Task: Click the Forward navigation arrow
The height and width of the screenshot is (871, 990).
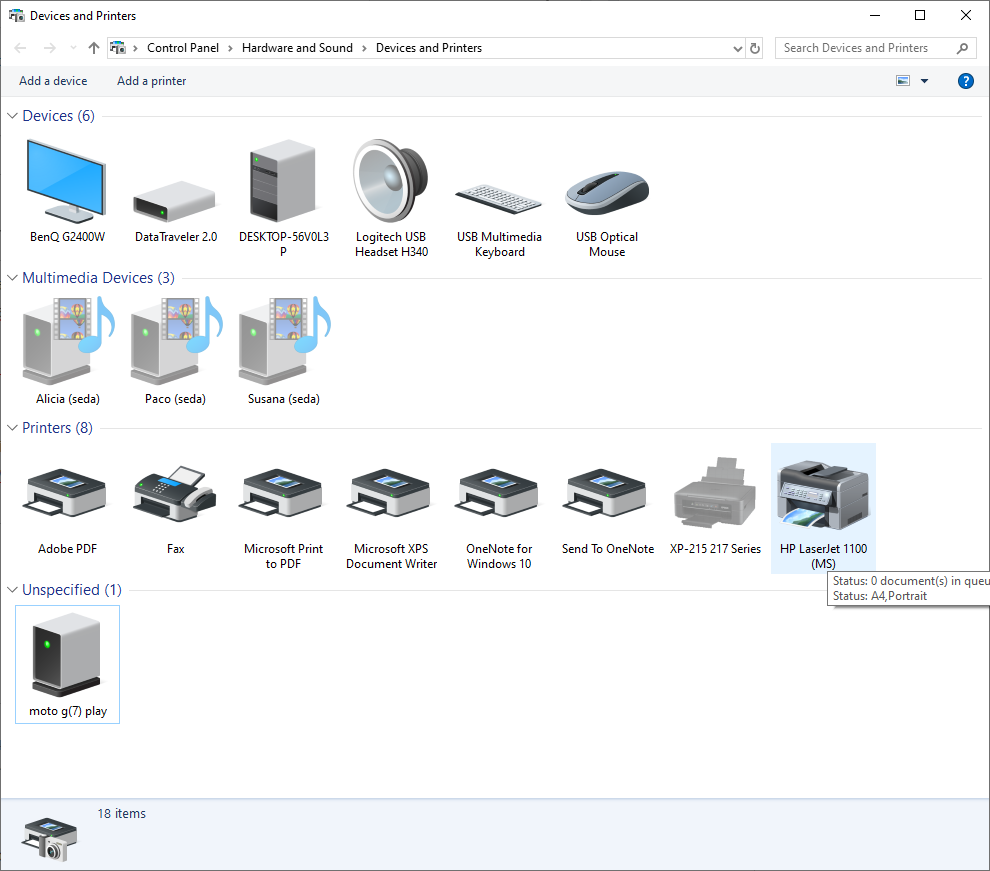Action: pos(50,48)
